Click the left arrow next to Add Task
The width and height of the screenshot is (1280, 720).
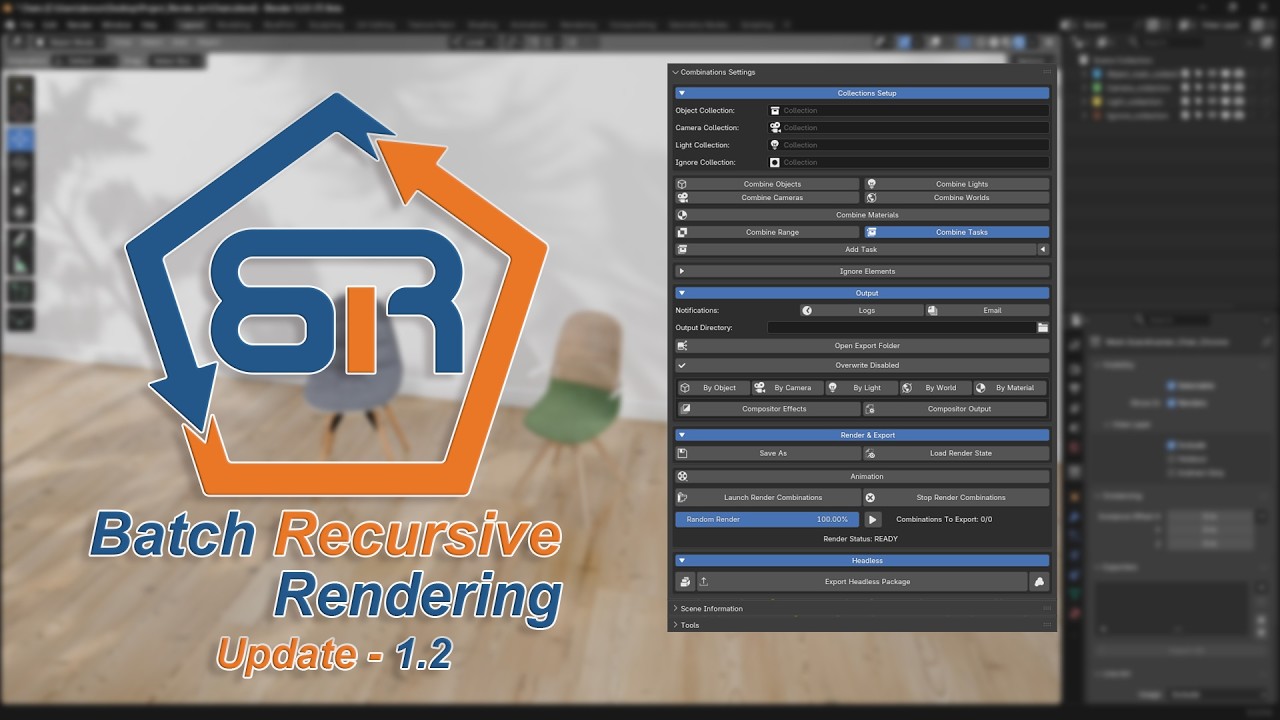point(1043,250)
